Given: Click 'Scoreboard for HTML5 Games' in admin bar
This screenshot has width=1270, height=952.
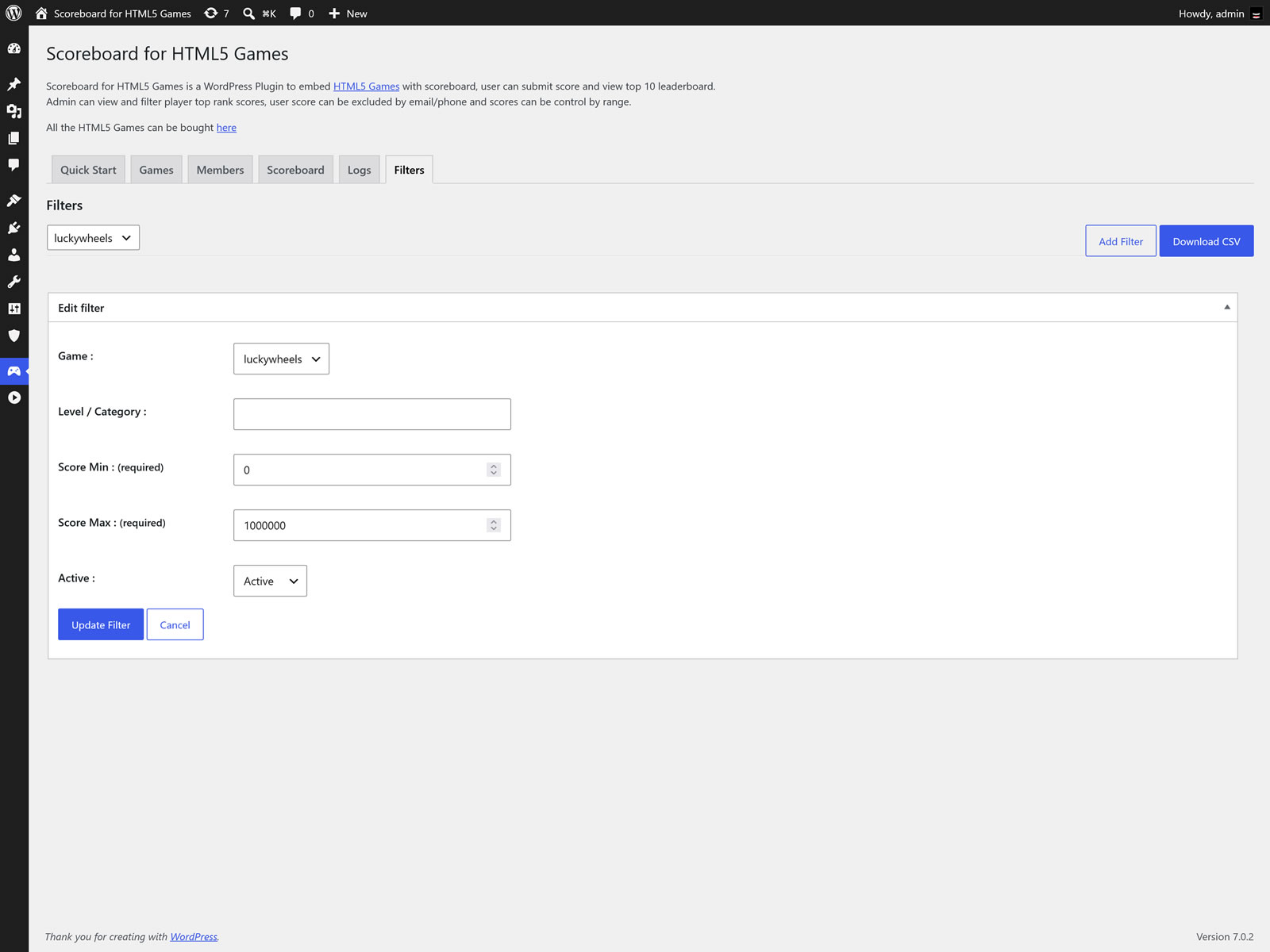Looking at the screenshot, I should pyautogui.click(x=122, y=13).
